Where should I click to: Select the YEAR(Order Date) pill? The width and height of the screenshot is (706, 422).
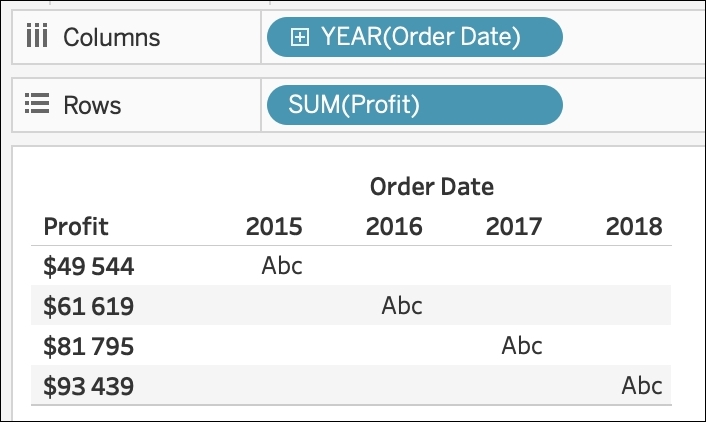(x=420, y=38)
